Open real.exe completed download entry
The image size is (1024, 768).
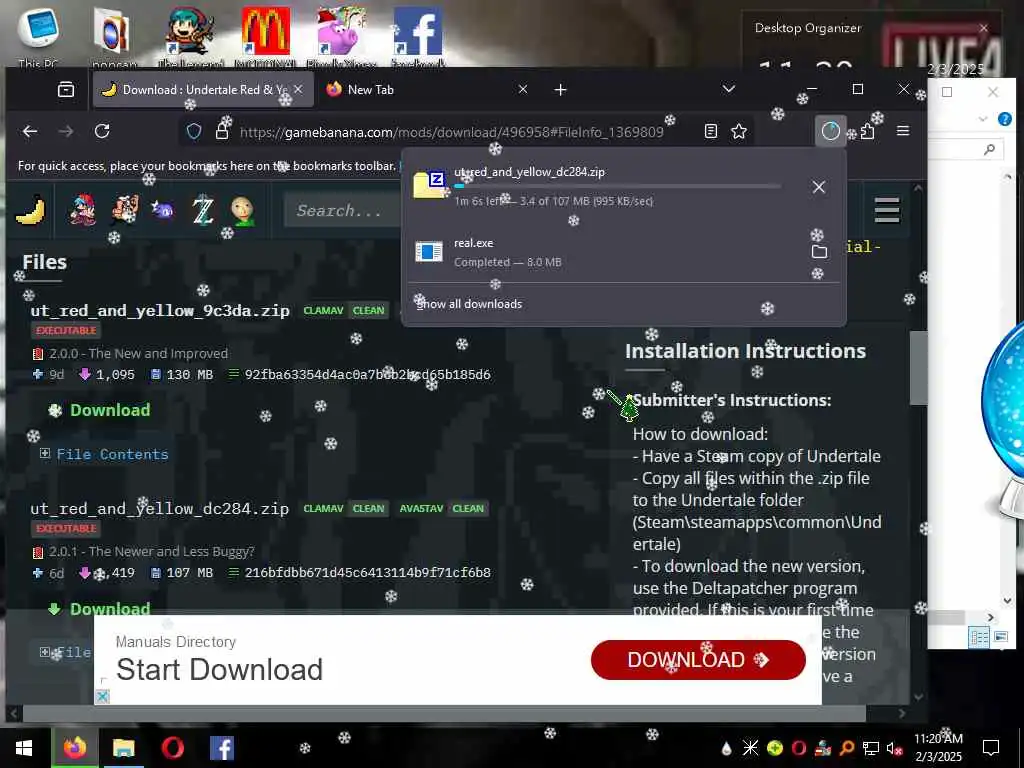[607, 252]
